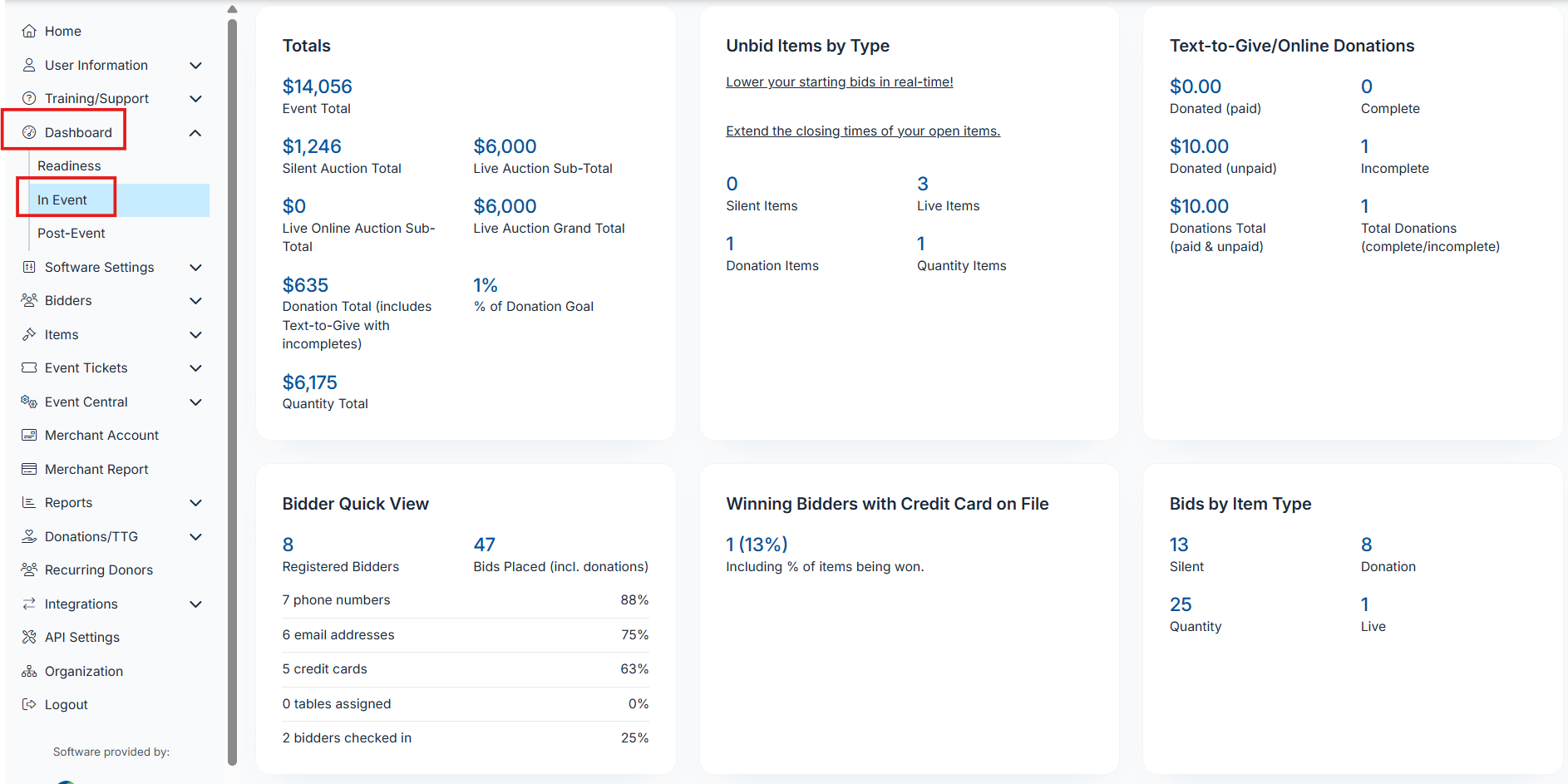Image resolution: width=1568 pixels, height=784 pixels.
Task: Expand the User Information chevron
Action: coord(195,65)
